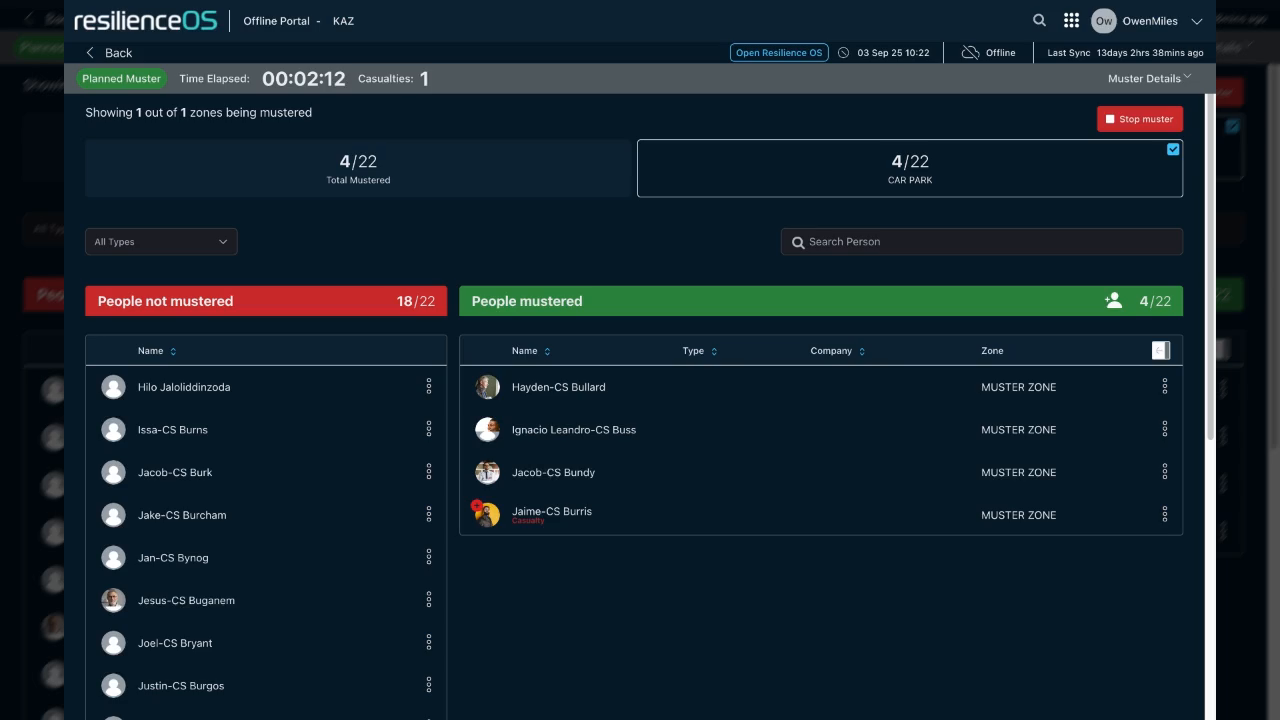The width and height of the screenshot is (1280, 720).
Task: Open options menu for Ignacio Leandro-CS Buss
Action: [1165, 429]
